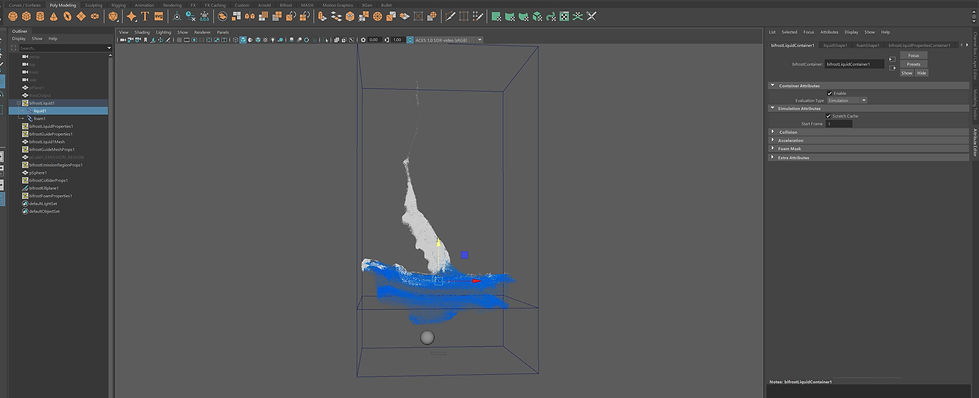Expand the Collision section
979x398 pixels.
772,132
